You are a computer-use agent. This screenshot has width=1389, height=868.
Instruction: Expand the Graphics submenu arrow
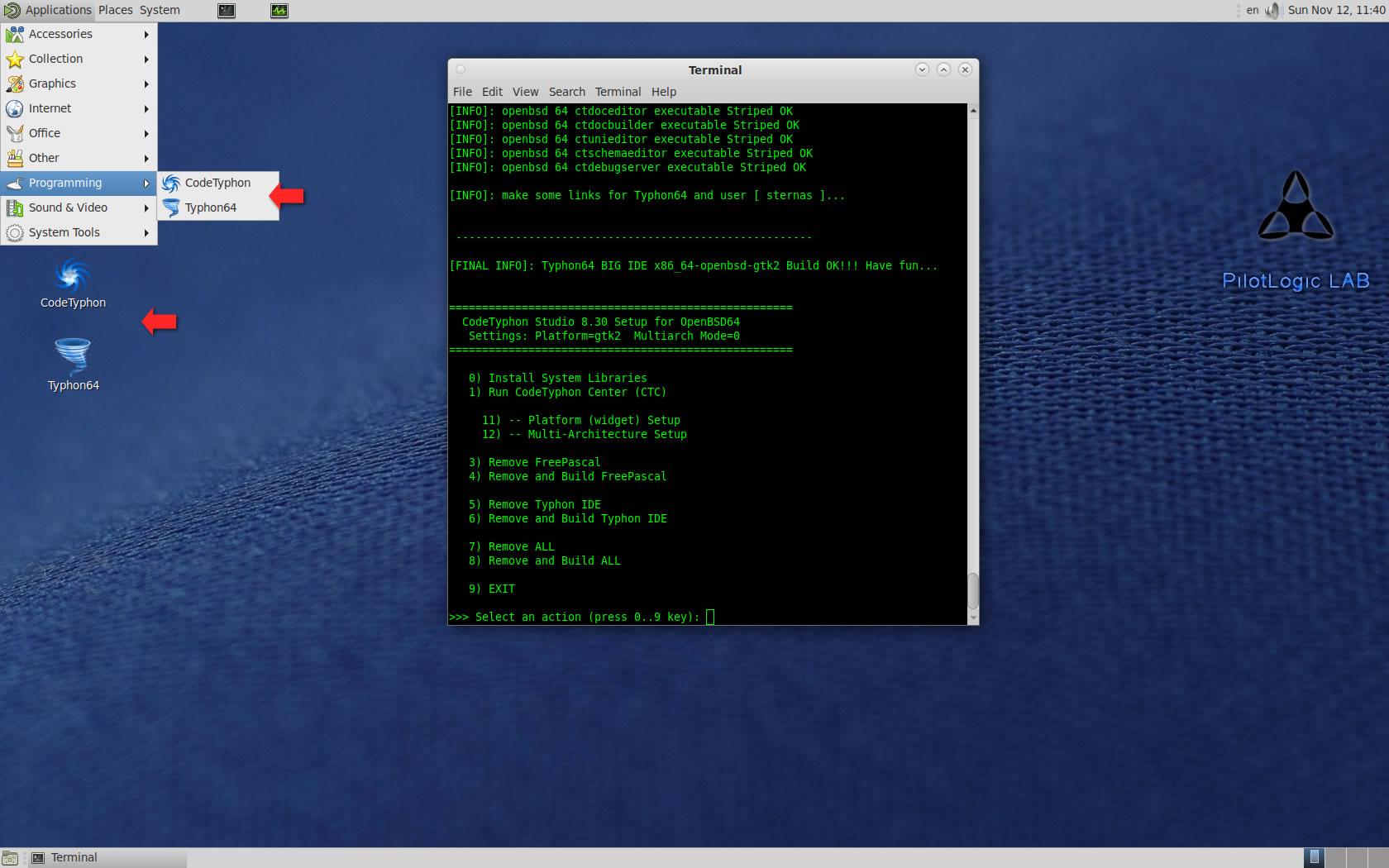[146, 84]
